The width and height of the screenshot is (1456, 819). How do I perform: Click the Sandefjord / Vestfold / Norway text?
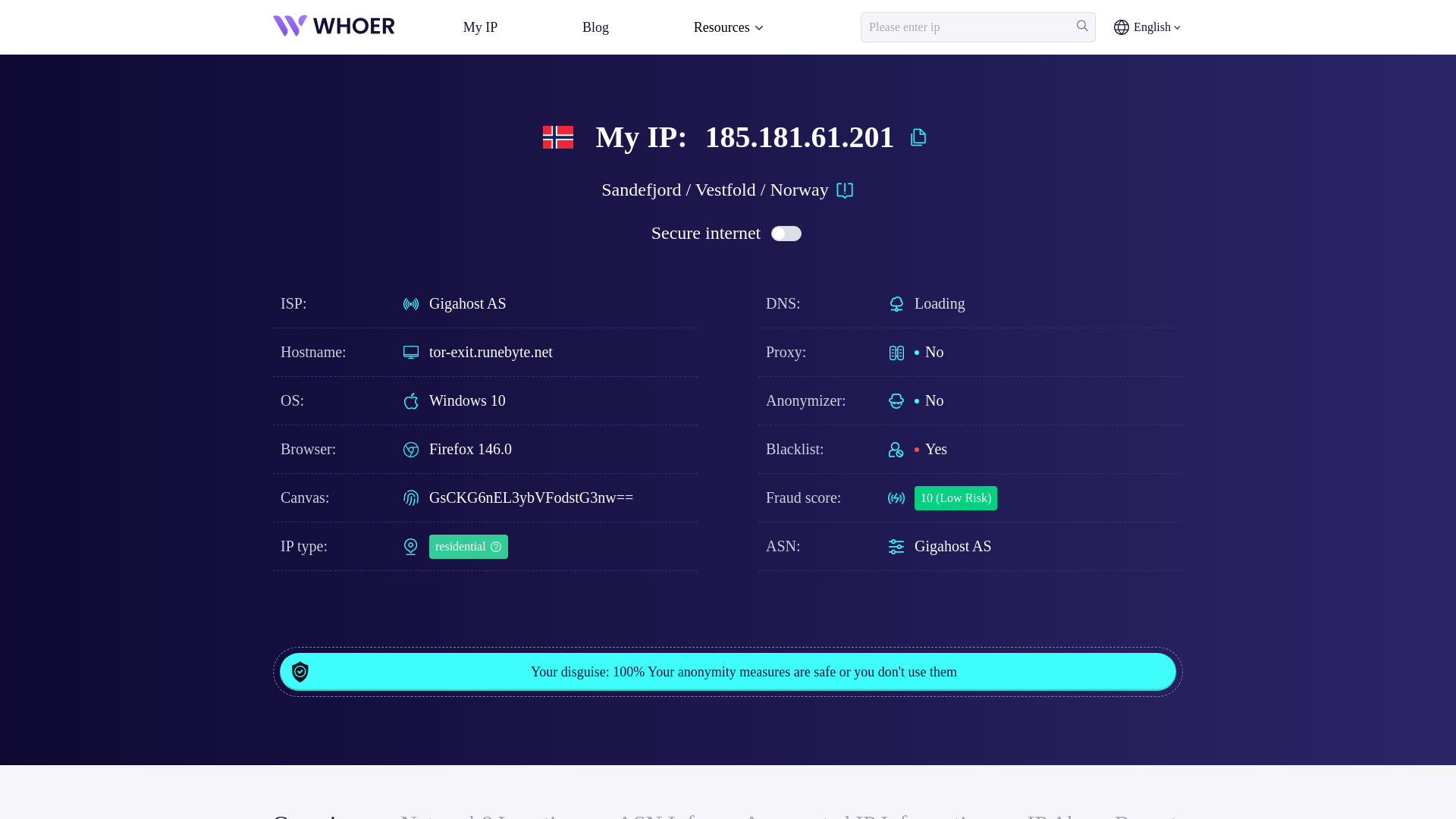[x=715, y=190]
